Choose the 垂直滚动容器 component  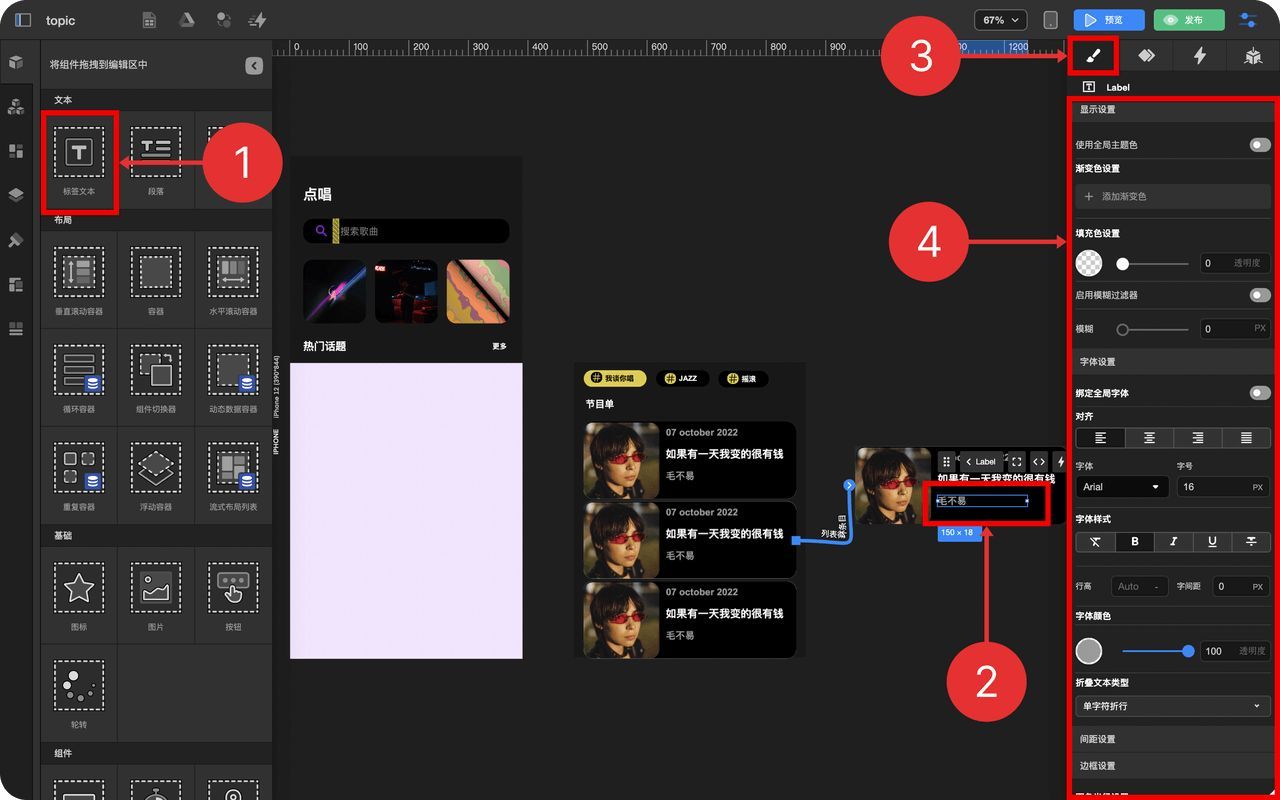pos(79,281)
